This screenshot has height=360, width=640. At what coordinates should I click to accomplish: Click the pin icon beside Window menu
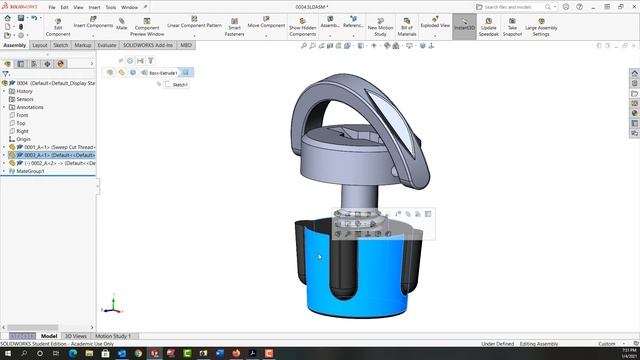[145, 7]
